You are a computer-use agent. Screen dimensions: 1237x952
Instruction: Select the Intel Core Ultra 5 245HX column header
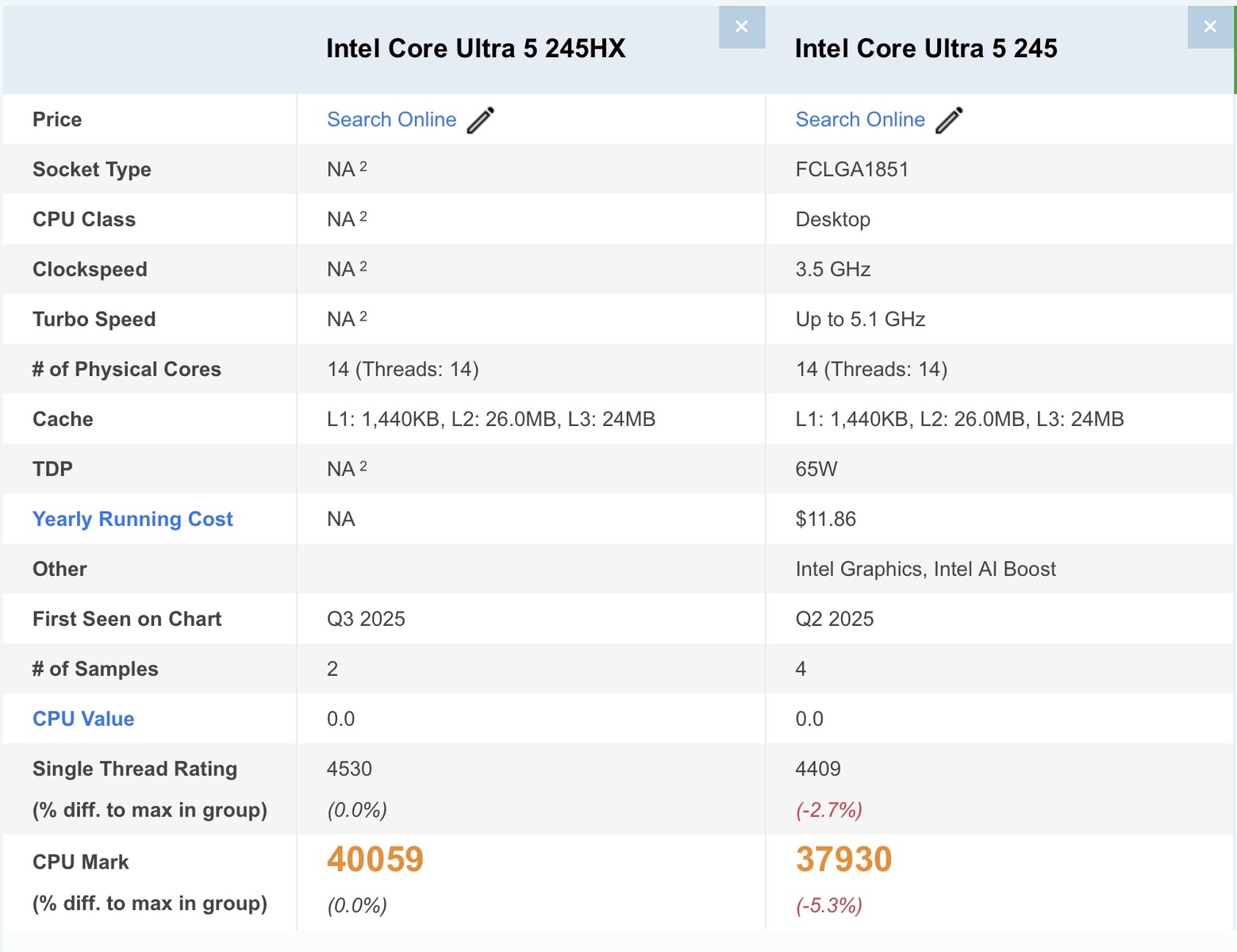475,48
